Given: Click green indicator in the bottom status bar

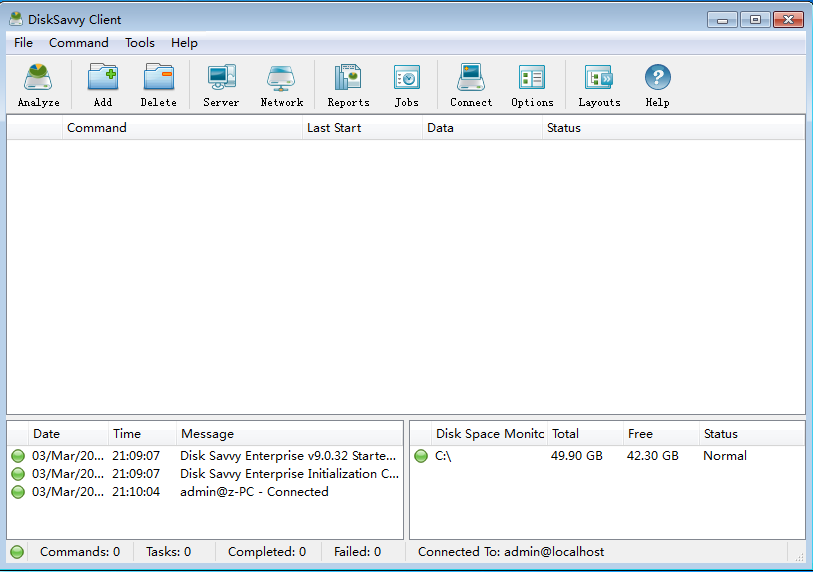Looking at the screenshot, I should click(17, 552).
